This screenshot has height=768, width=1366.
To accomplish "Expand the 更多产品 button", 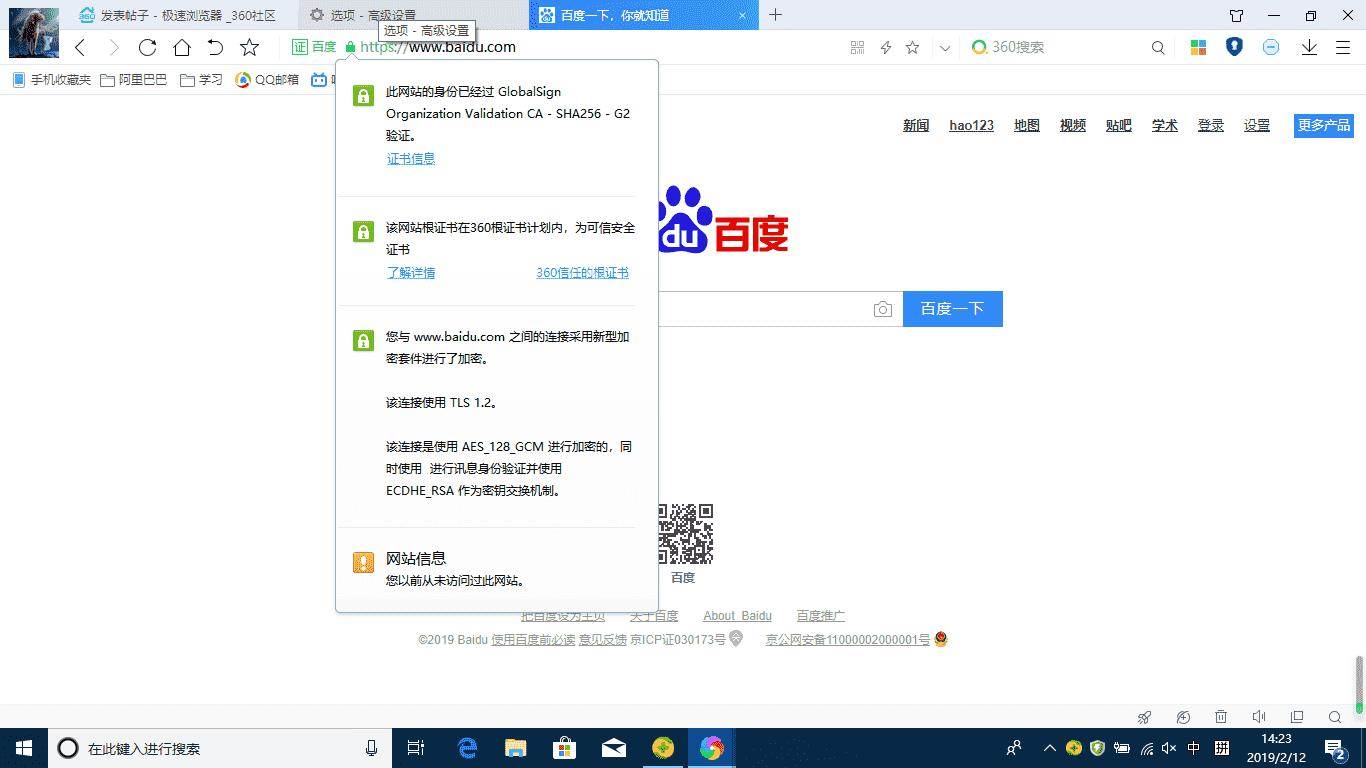I will (x=1323, y=125).
